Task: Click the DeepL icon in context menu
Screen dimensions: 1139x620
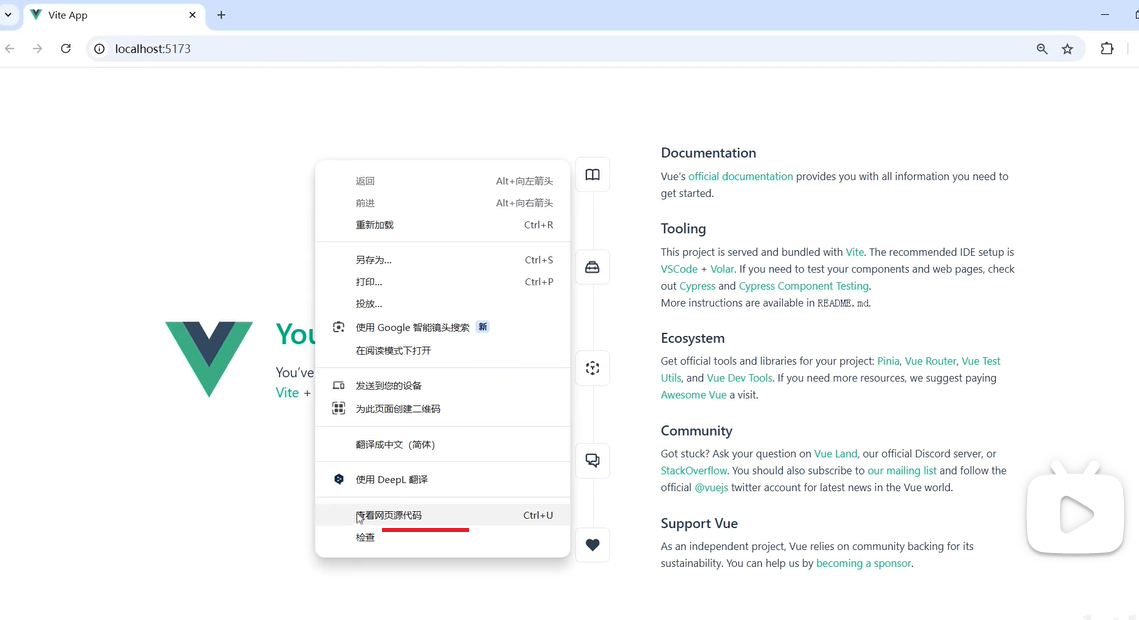Action: tap(339, 479)
